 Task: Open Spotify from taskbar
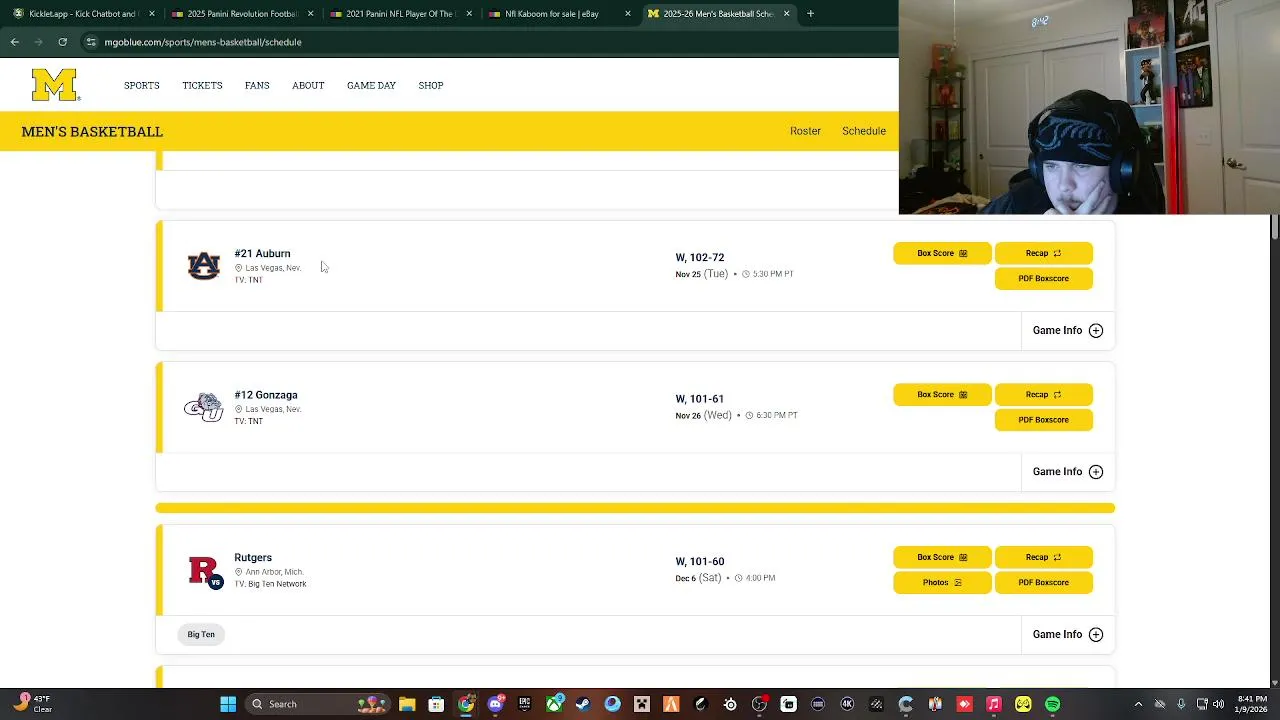click(1052, 704)
